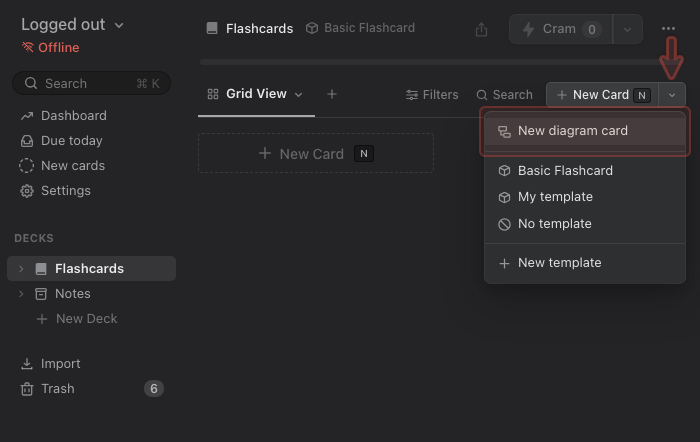Click Import in the sidebar
This screenshot has height=442, width=700.
[x=60, y=364]
